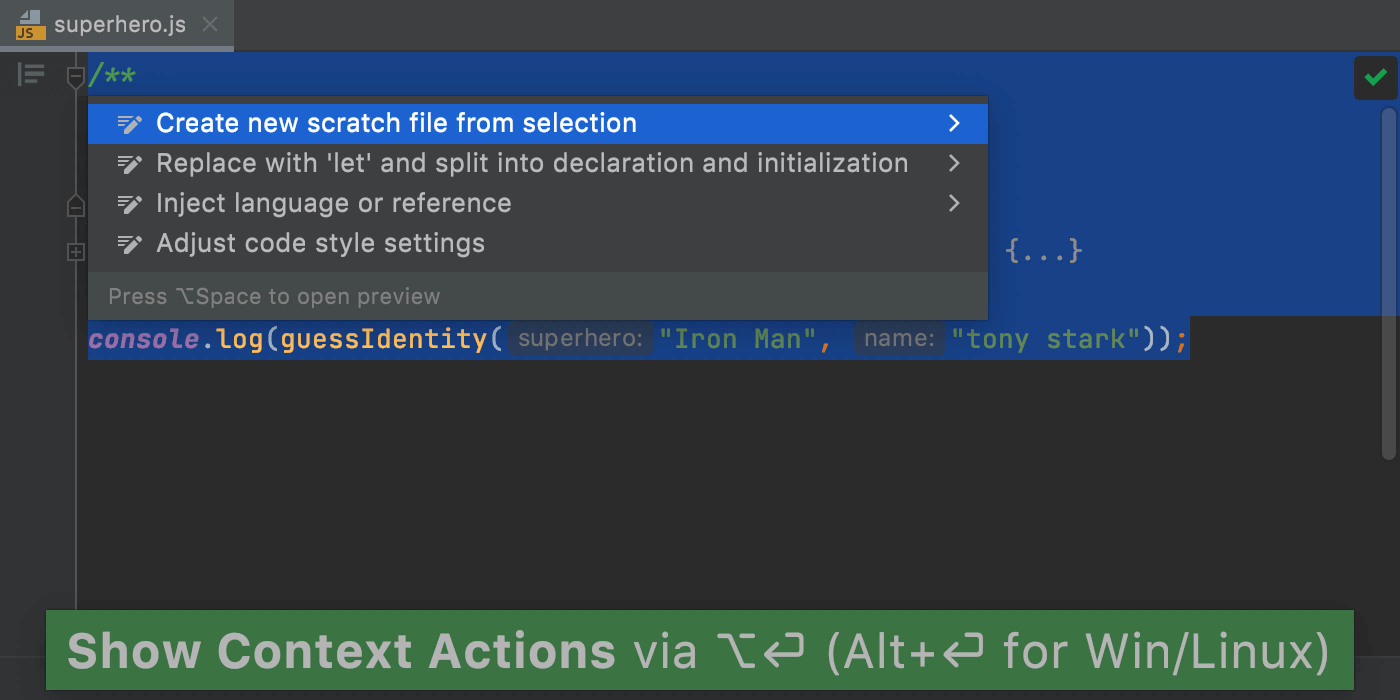Collapse the doc comment fold marker at /**

coord(76,76)
